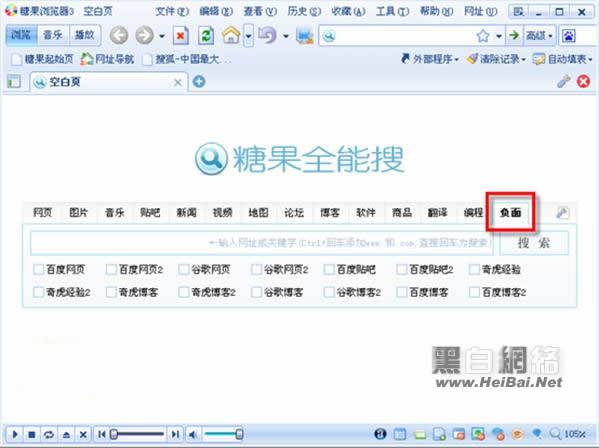
Task: Click the orange round status icon
Action: pos(517,434)
